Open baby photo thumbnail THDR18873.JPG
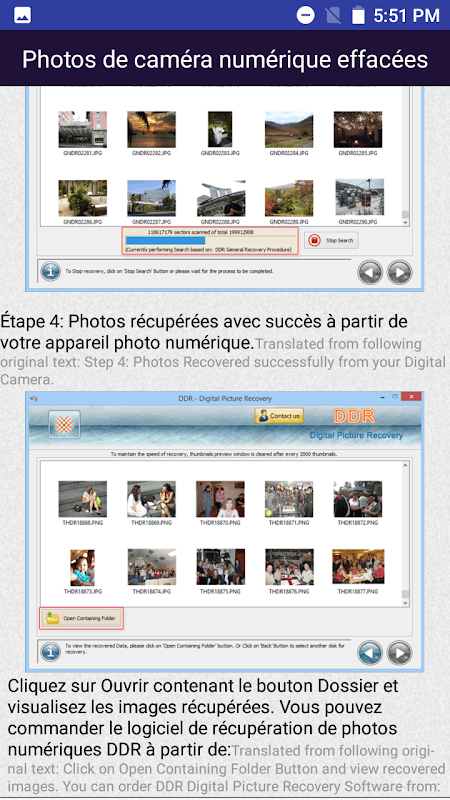Image resolution: width=450 pixels, height=800 pixels. 82,567
